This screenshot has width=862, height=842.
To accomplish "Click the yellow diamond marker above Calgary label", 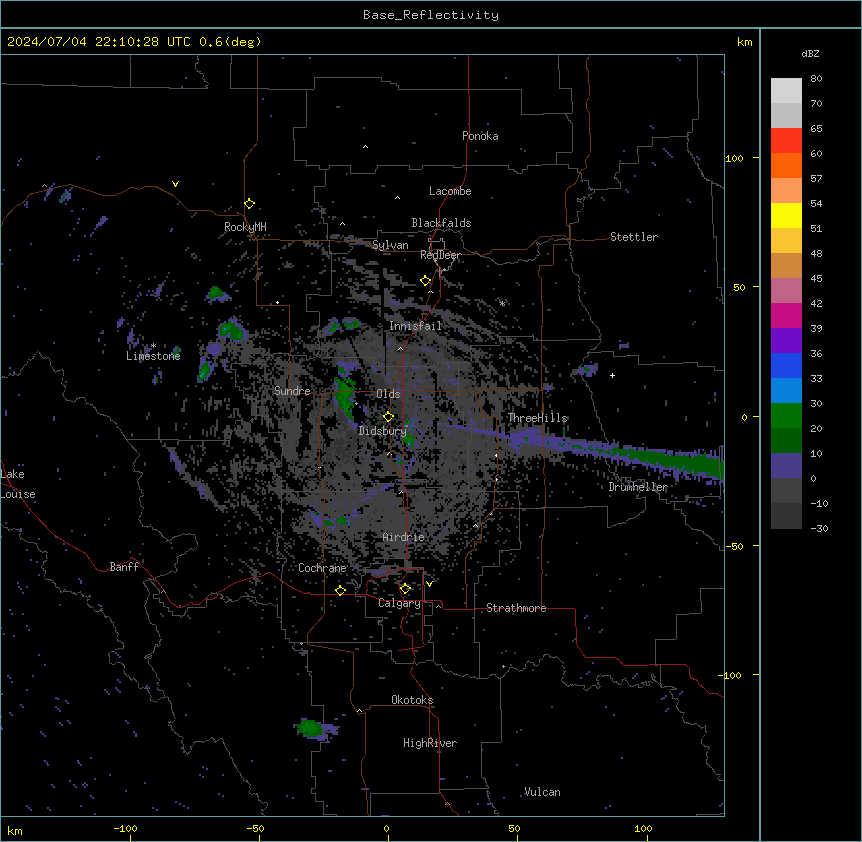I will coord(405,589).
